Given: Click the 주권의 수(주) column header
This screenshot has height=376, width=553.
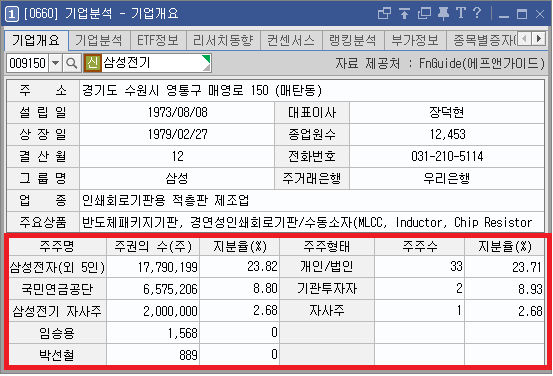Looking at the screenshot, I should 153,246.
